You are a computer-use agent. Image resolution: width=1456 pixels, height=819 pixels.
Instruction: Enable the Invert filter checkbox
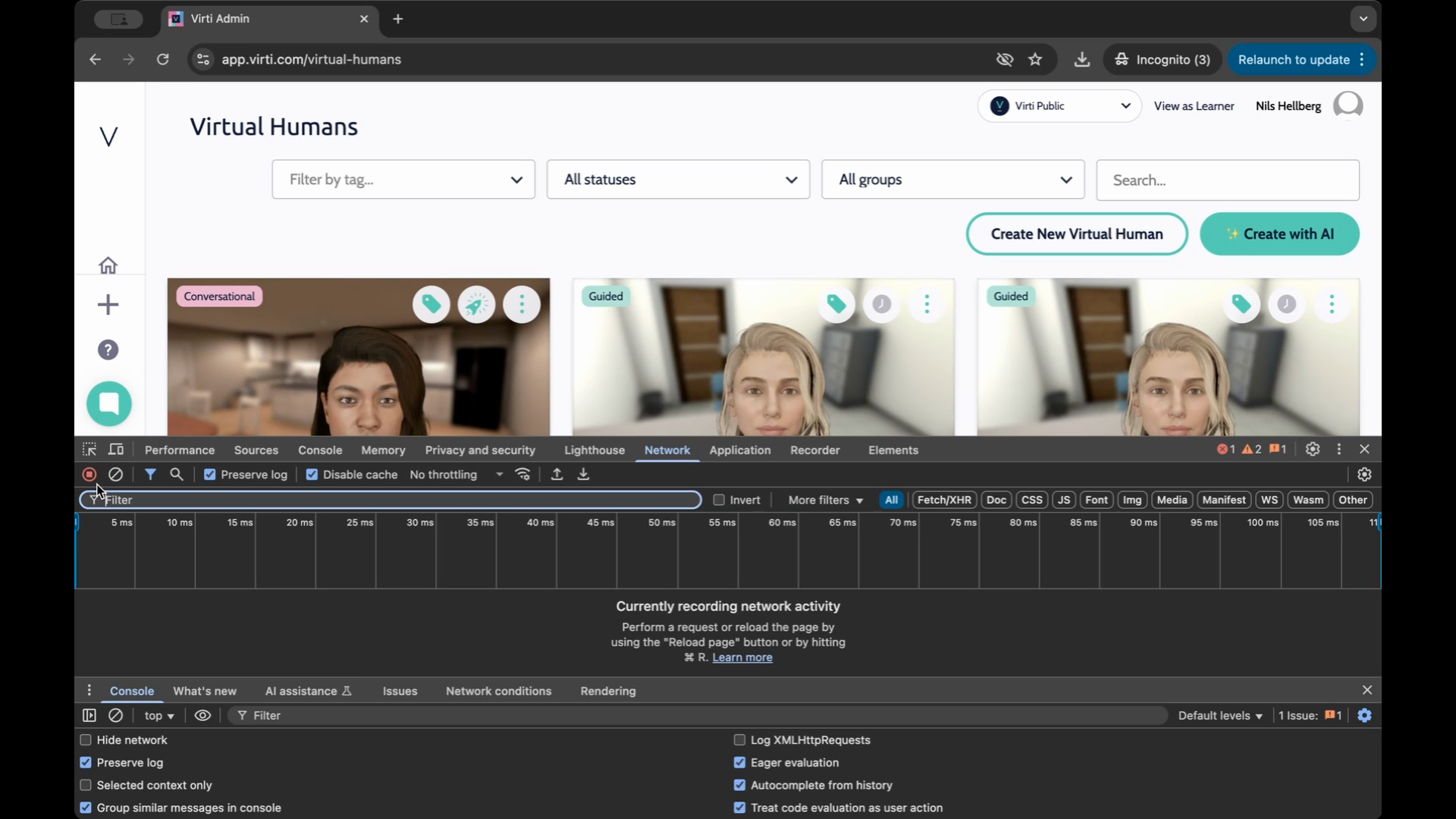pyautogui.click(x=719, y=500)
